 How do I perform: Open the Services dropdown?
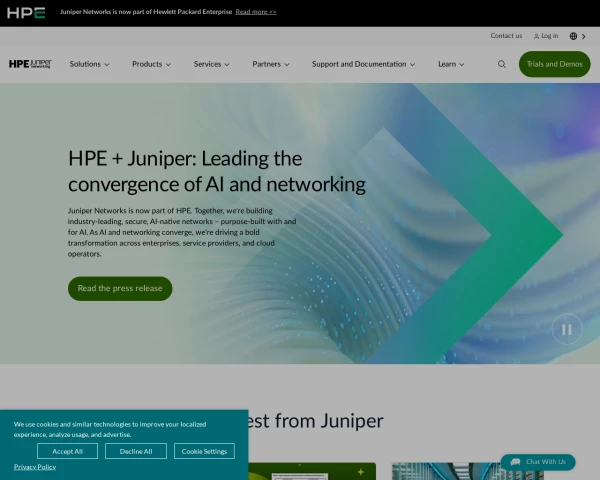point(211,64)
